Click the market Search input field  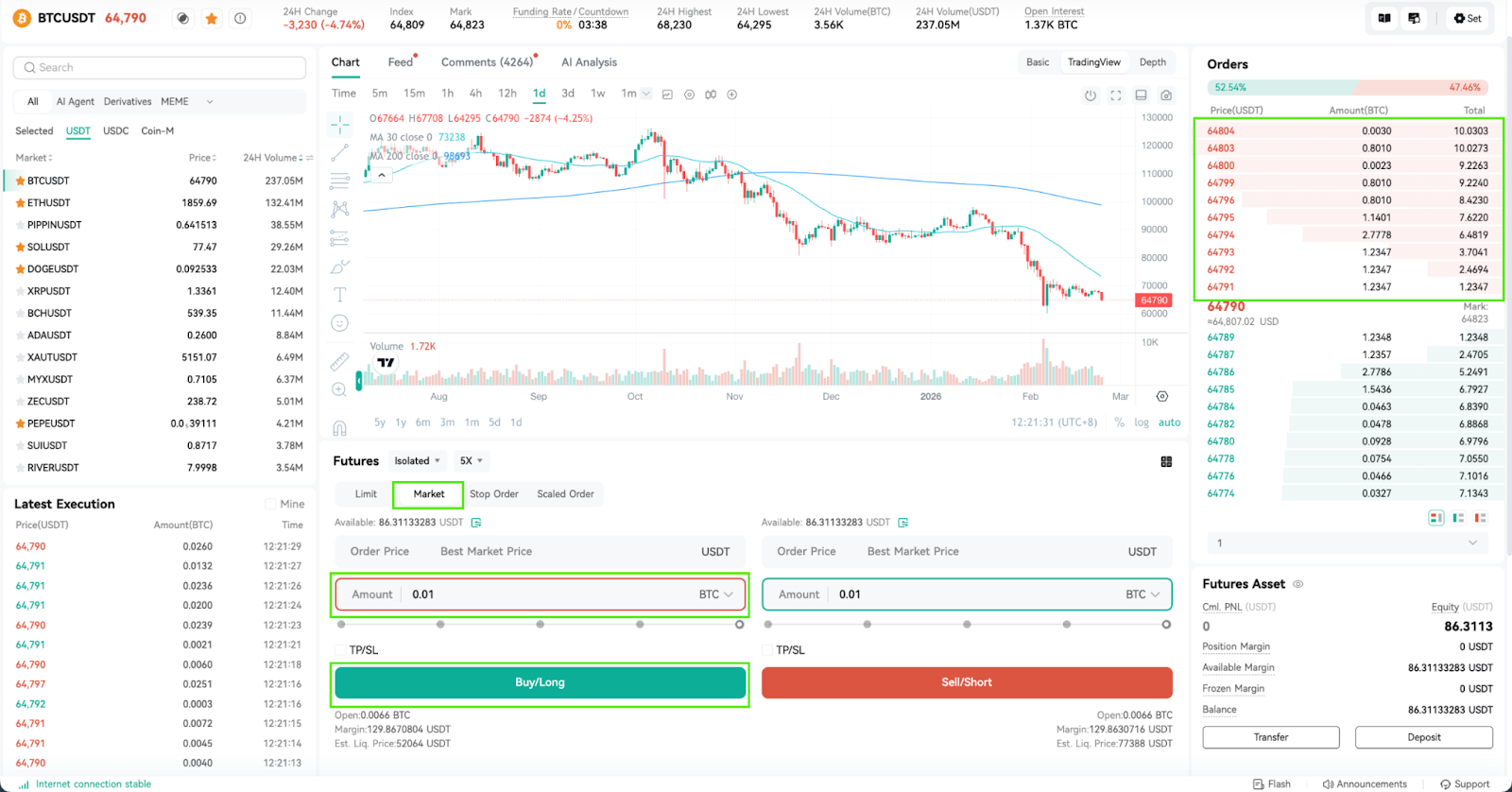(x=160, y=68)
